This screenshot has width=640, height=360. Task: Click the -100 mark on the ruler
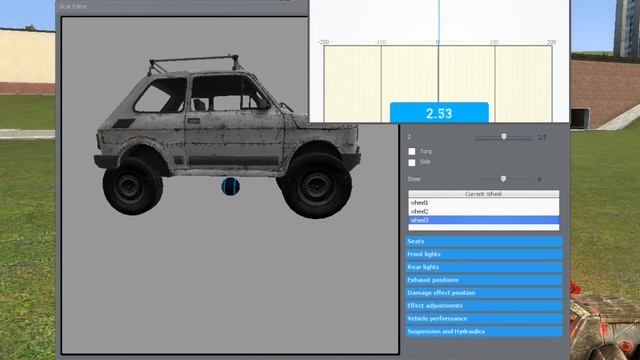(x=380, y=42)
